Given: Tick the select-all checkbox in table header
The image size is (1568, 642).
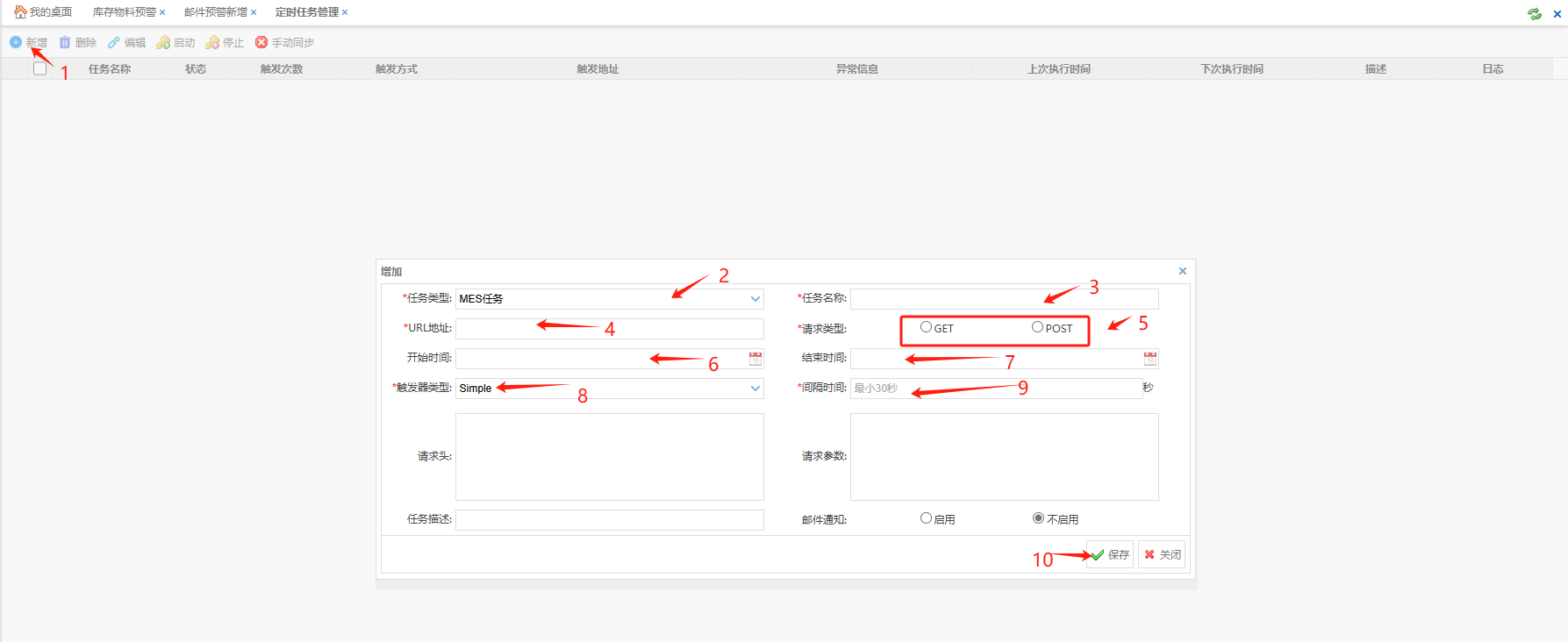Looking at the screenshot, I should (x=39, y=68).
